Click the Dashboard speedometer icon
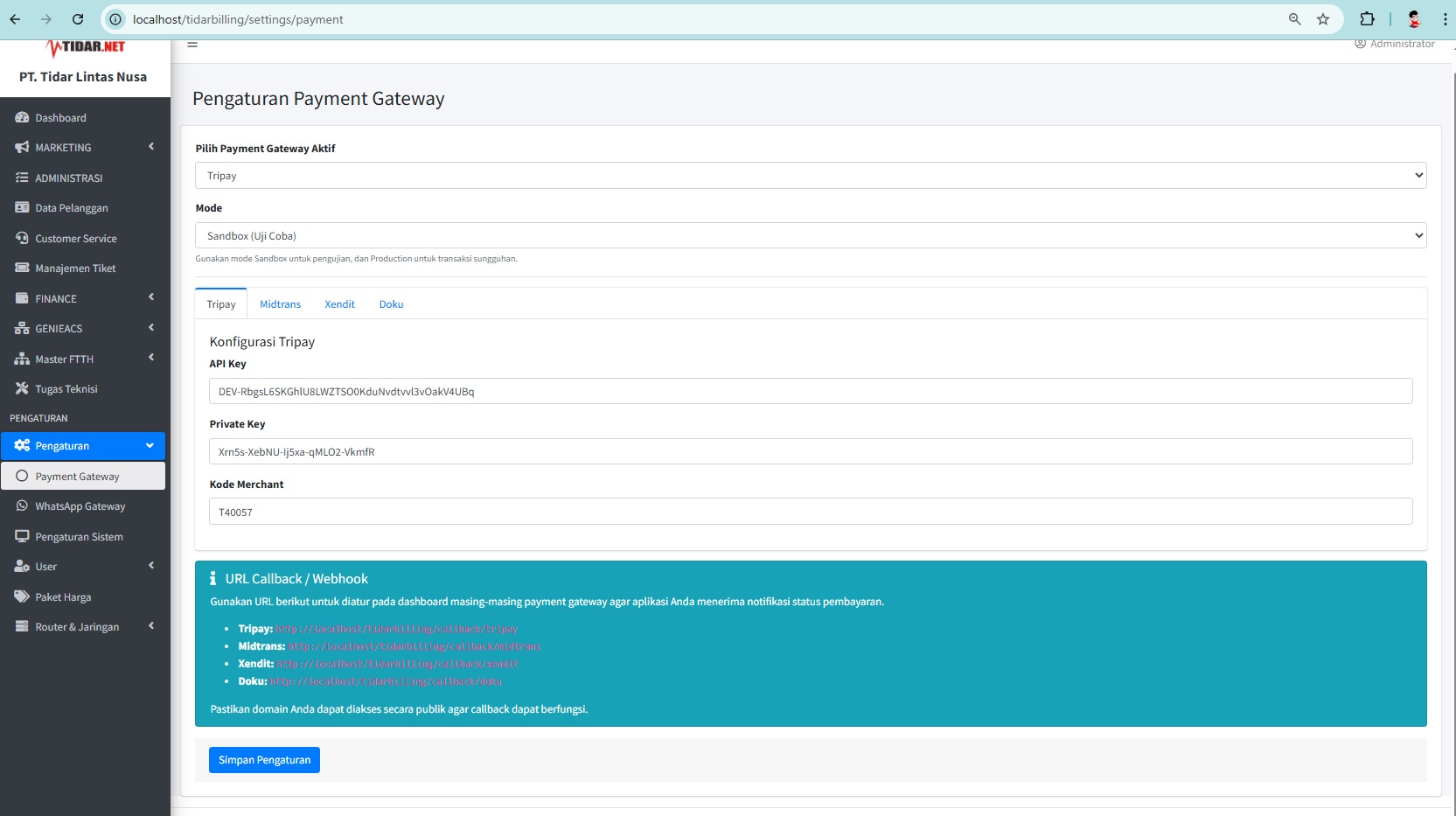The height and width of the screenshot is (816, 1456). tap(22, 117)
